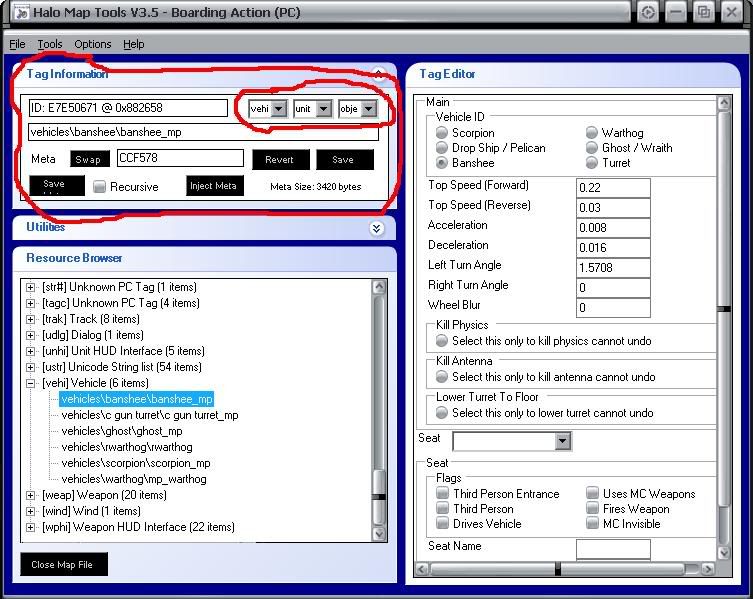
Task: Click the Save button left of Recursive
Action: [x=57, y=185]
